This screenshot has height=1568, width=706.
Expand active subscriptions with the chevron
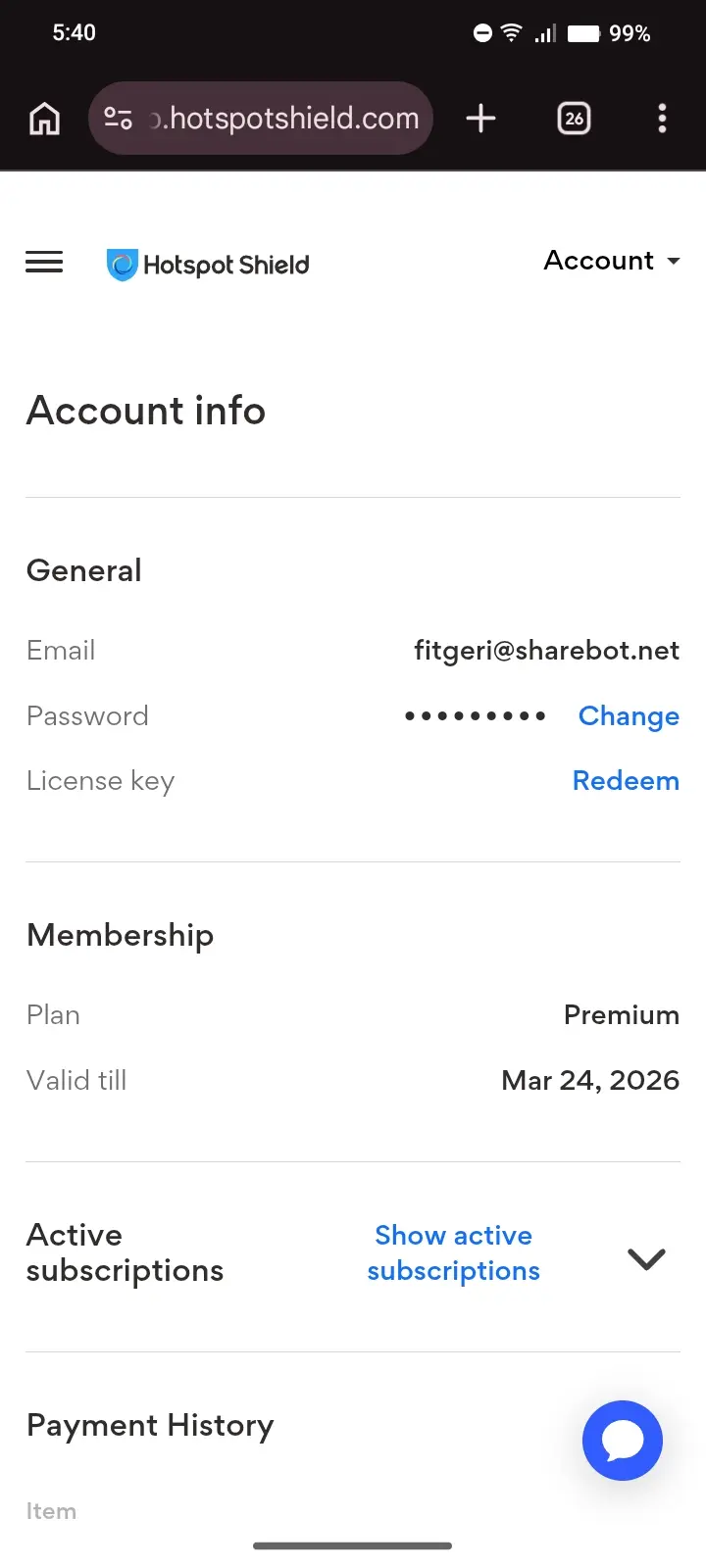point(646,1258)
